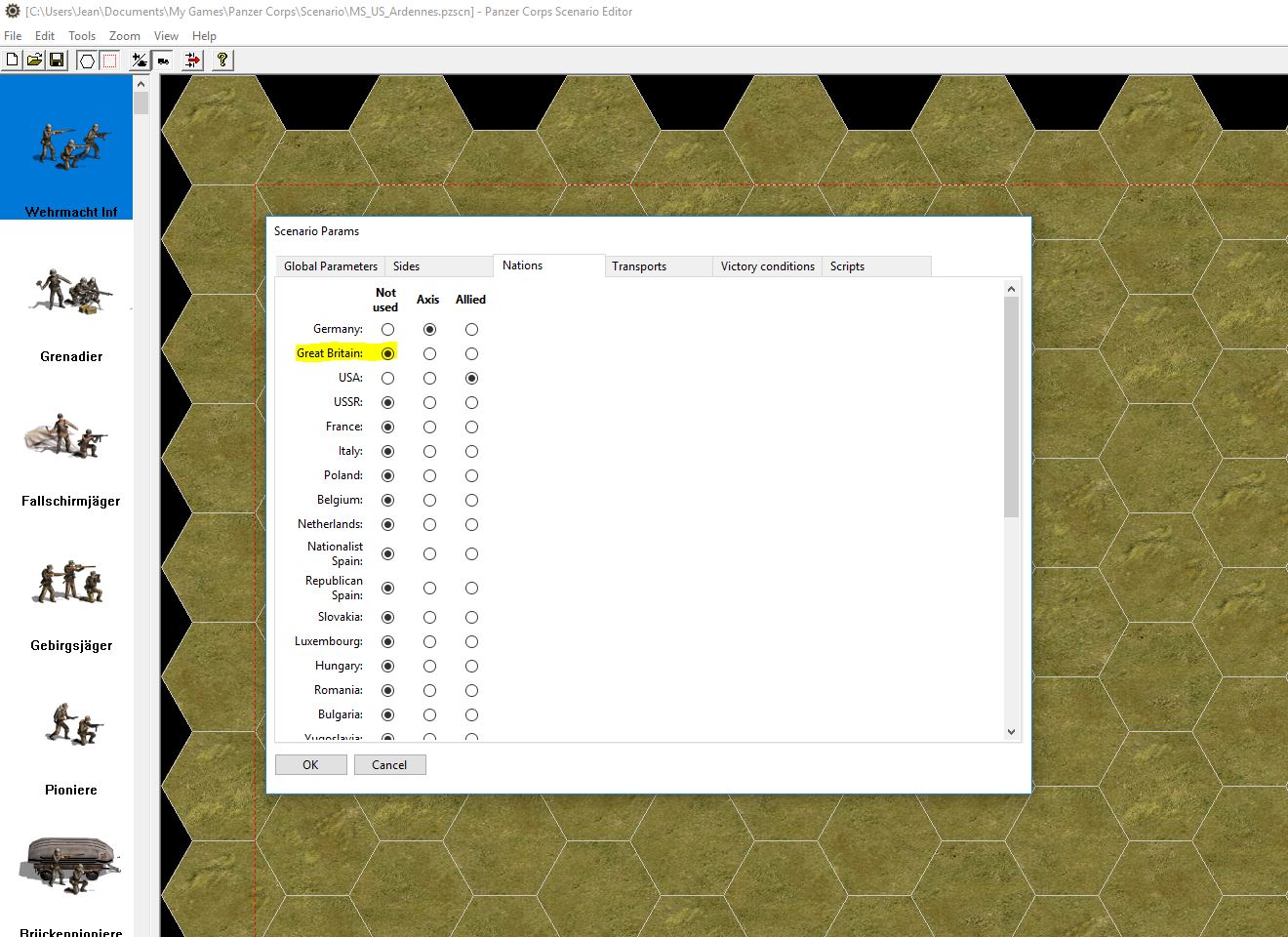Select the Brückenpioniere unit
Image resolution: width=1288 pixels, height=937 pixels.
(66, 868)
